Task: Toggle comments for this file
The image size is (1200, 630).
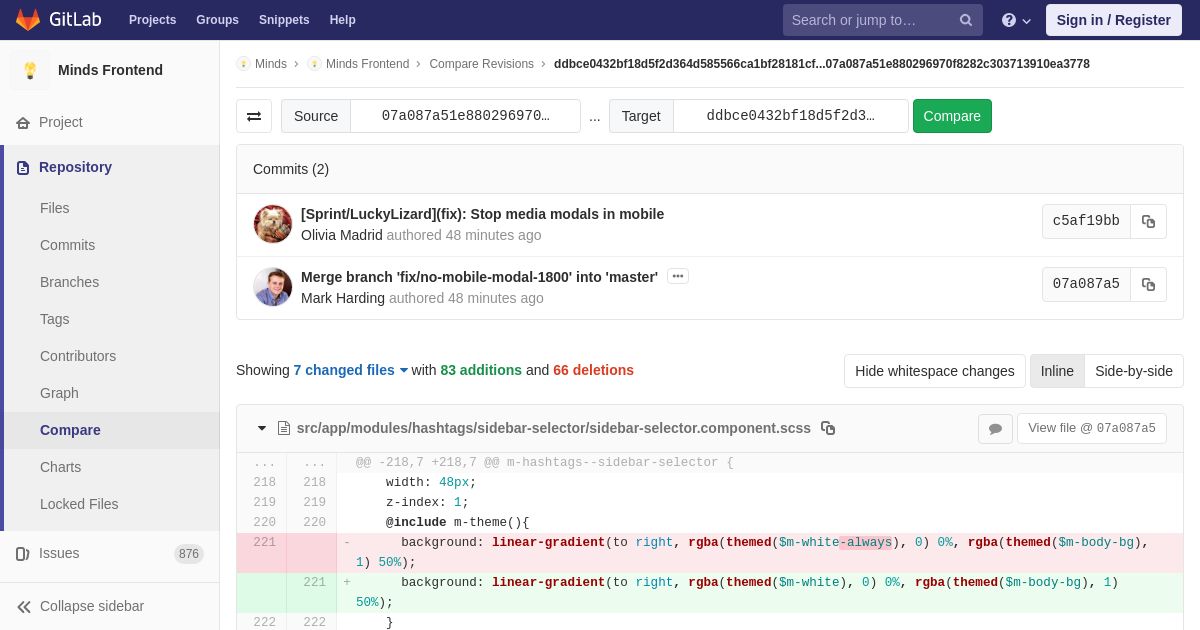Action: (x=995, y=429)
